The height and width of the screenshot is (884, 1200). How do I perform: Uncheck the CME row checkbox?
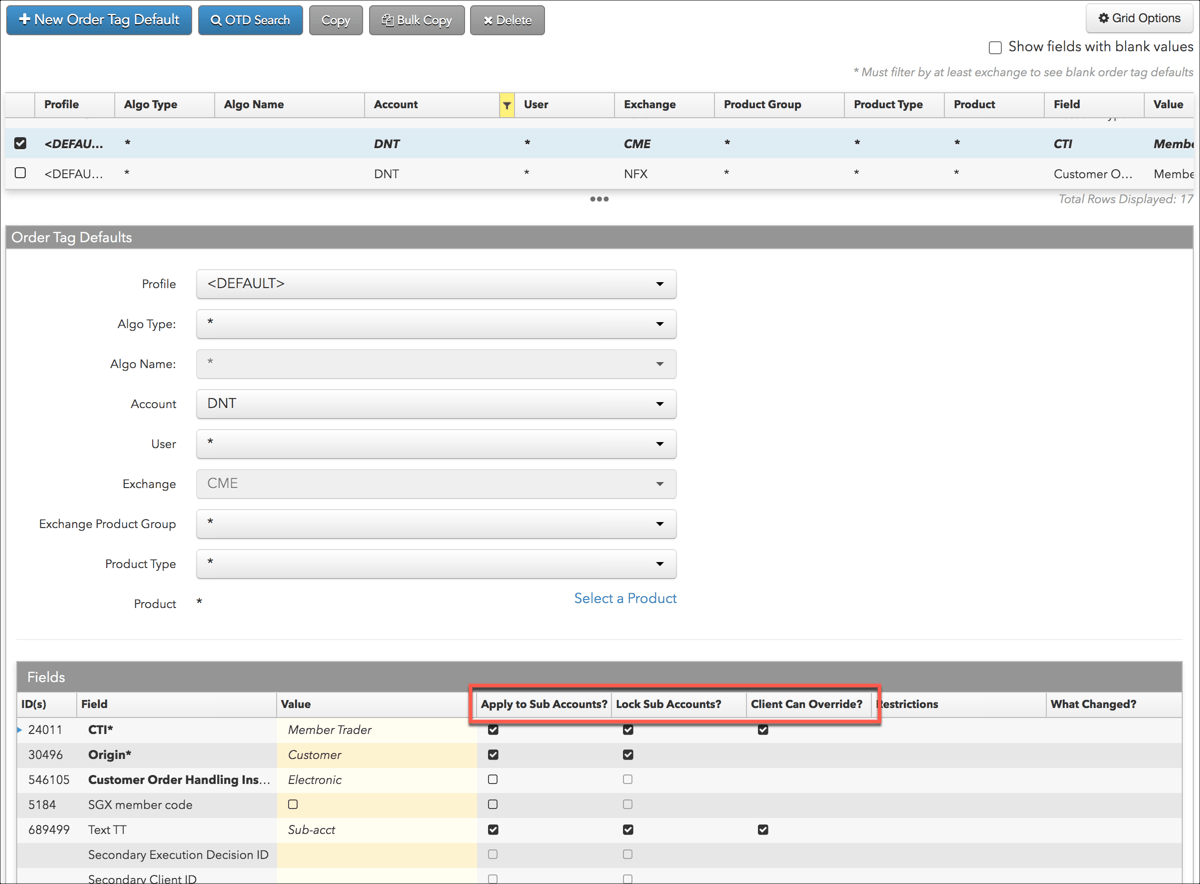pos(20,143)
